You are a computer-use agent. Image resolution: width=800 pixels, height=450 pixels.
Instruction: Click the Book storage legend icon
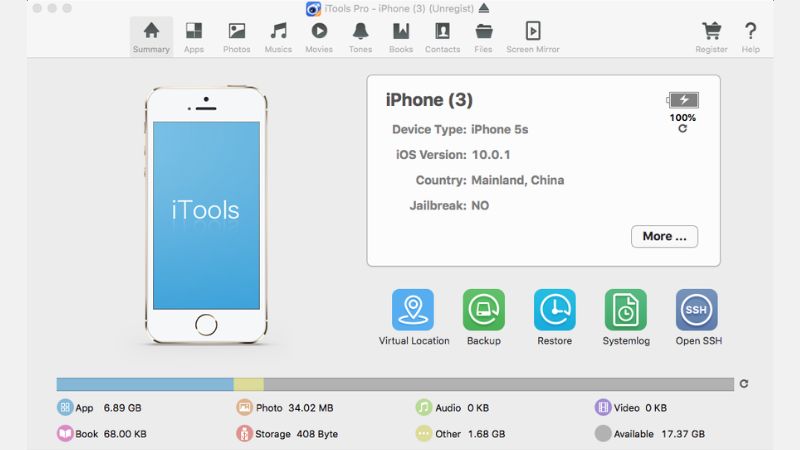click(65, 434)
